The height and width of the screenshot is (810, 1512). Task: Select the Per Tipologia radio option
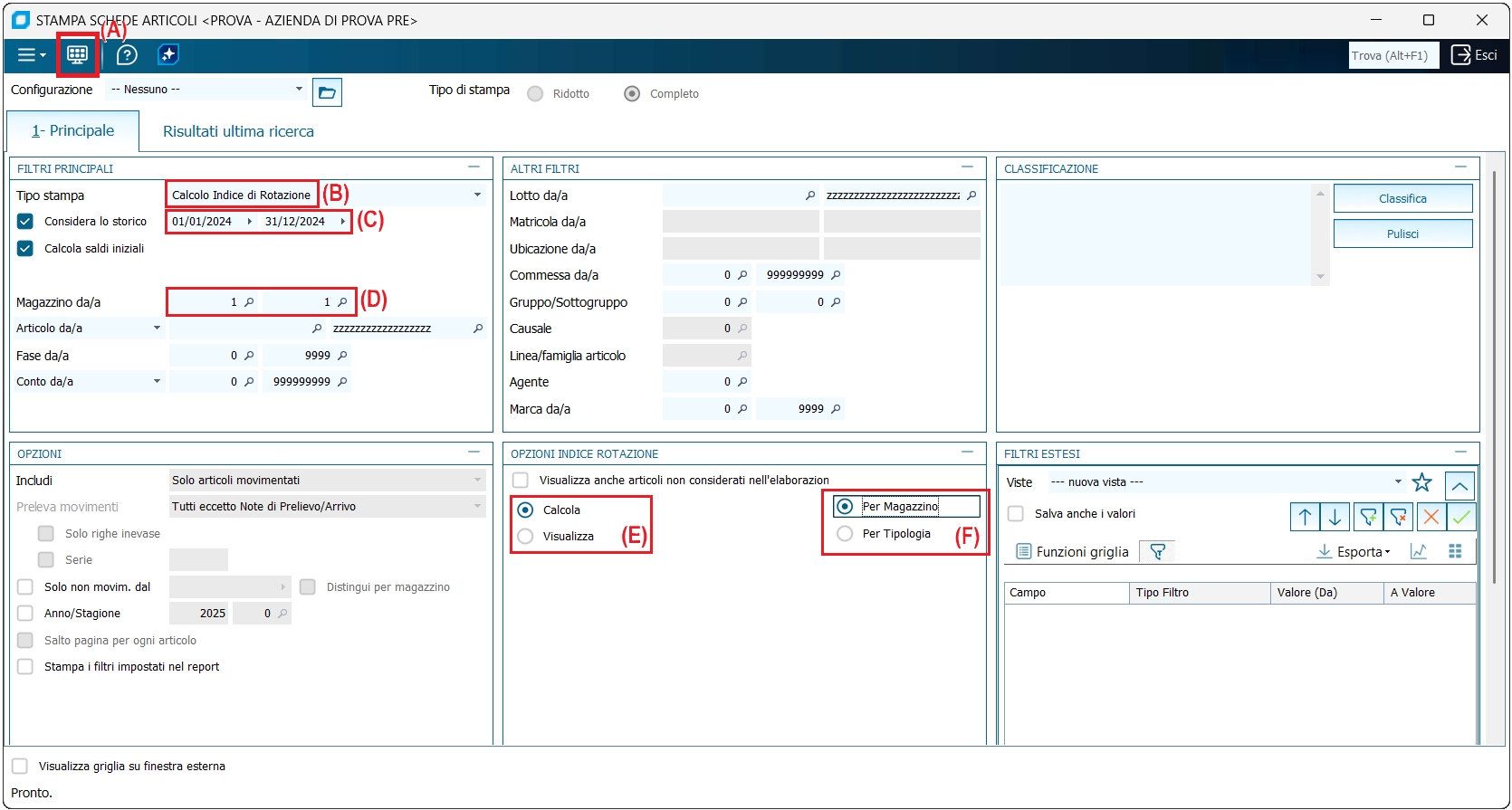pos(845,534)
